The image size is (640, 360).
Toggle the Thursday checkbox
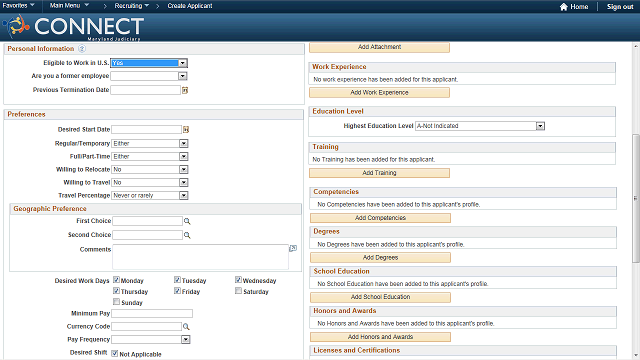click(116, 291)
